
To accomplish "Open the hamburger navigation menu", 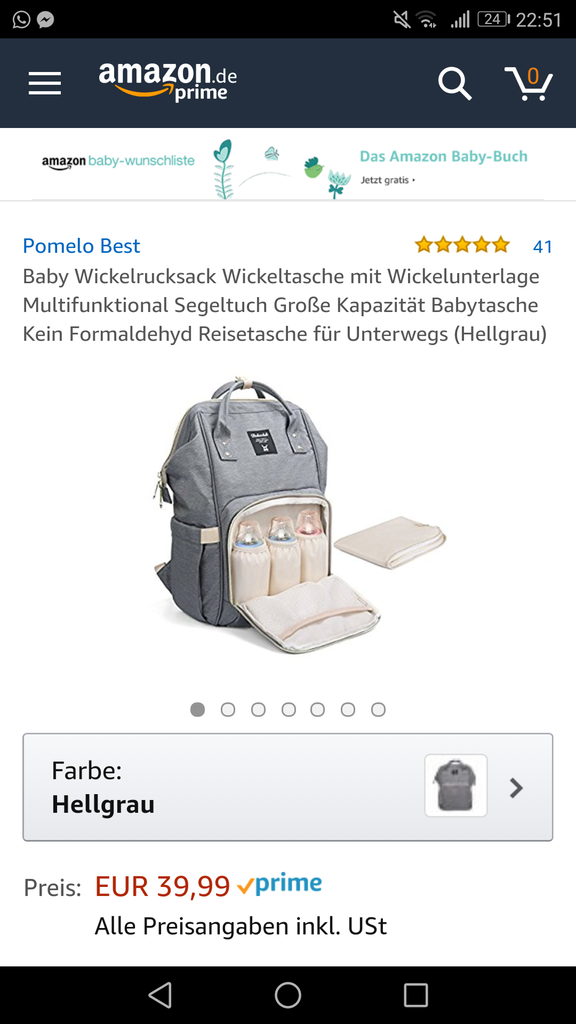I will 44,84.
